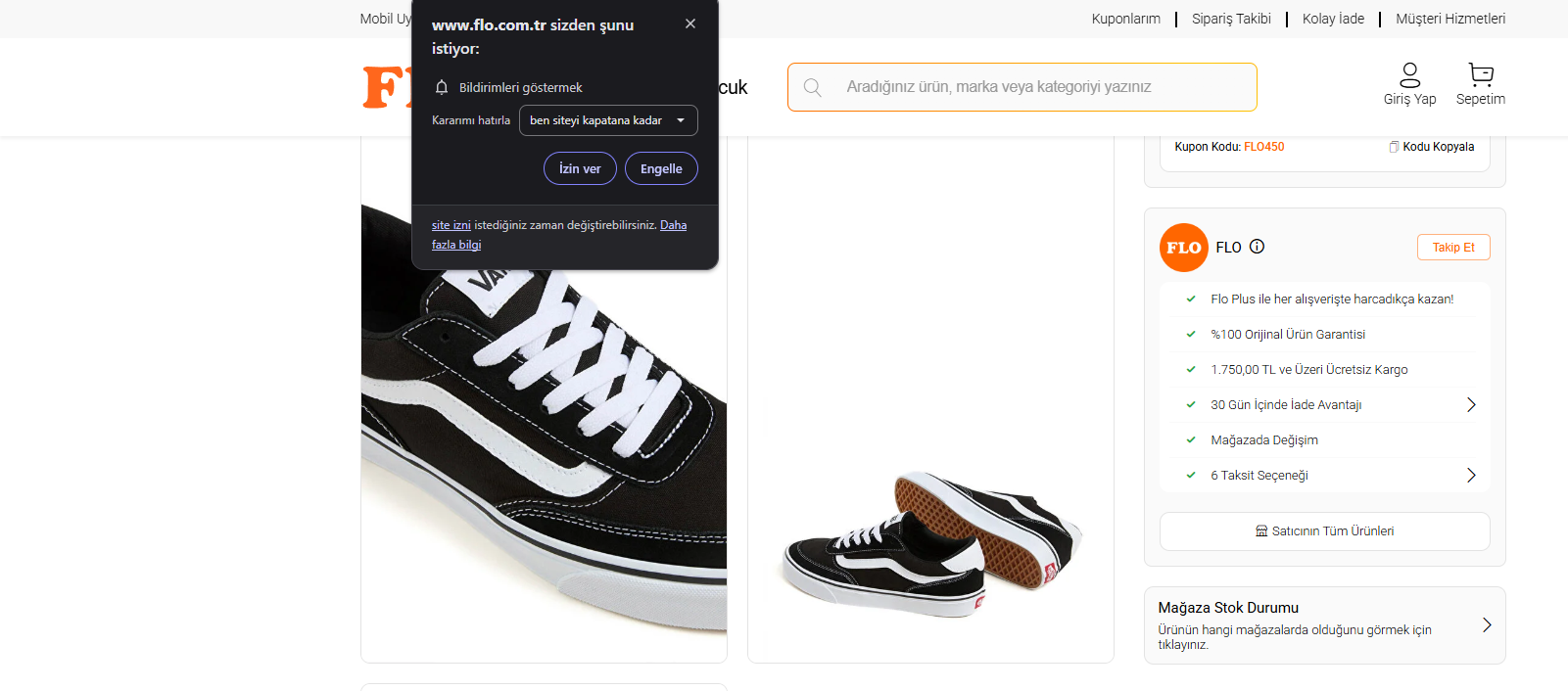The height and width of the screenshot is (691, 1568).
Task: Click the search magnifier icon
Action: pos(812,87)
